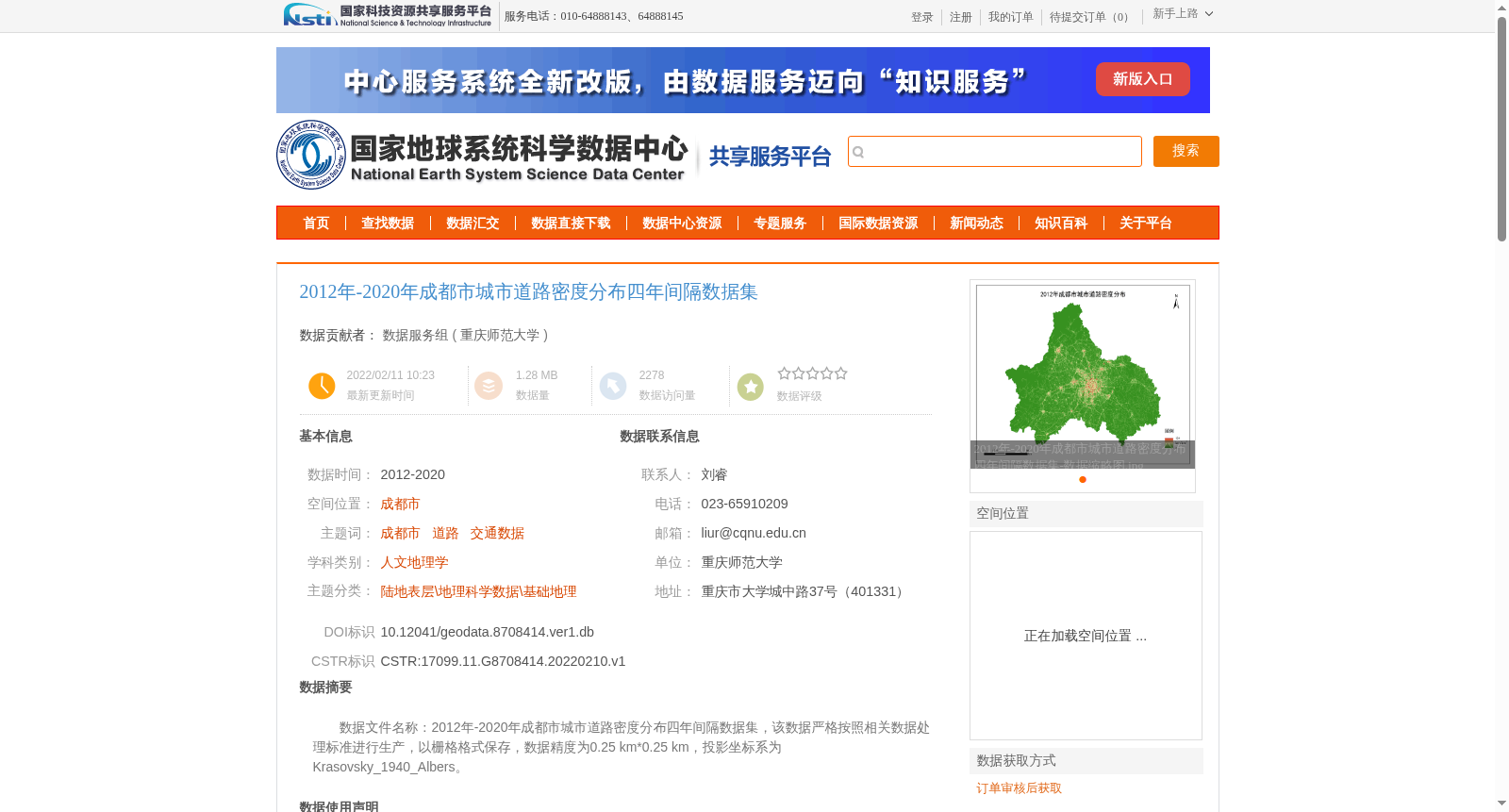The image size is (1509, 812).
Task: Click the 数据获取方式 panel header
Action: pyautogui.click(x=1086, y=761)
